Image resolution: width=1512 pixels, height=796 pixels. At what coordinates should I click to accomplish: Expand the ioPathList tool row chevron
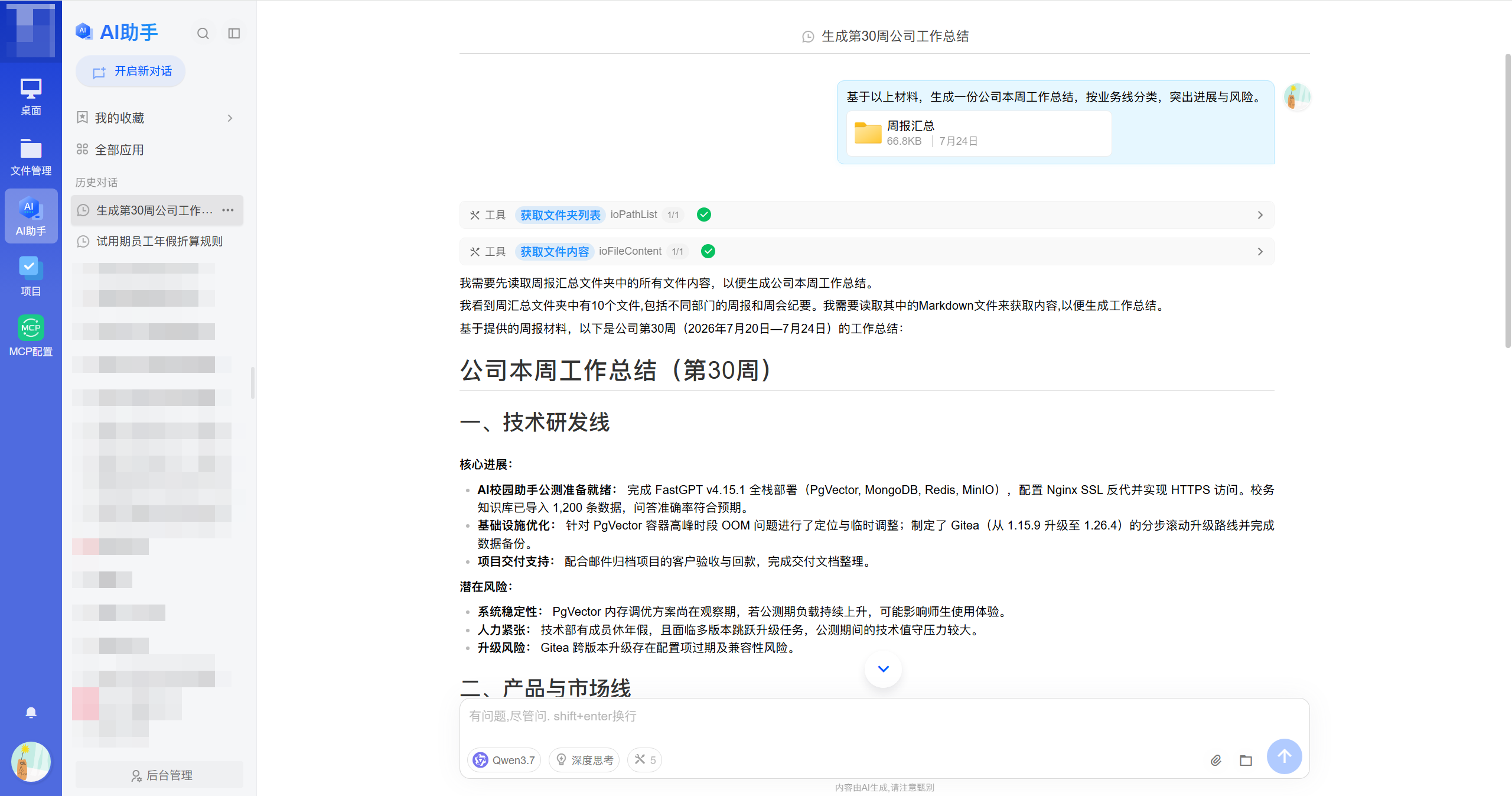pos(1260,215)
